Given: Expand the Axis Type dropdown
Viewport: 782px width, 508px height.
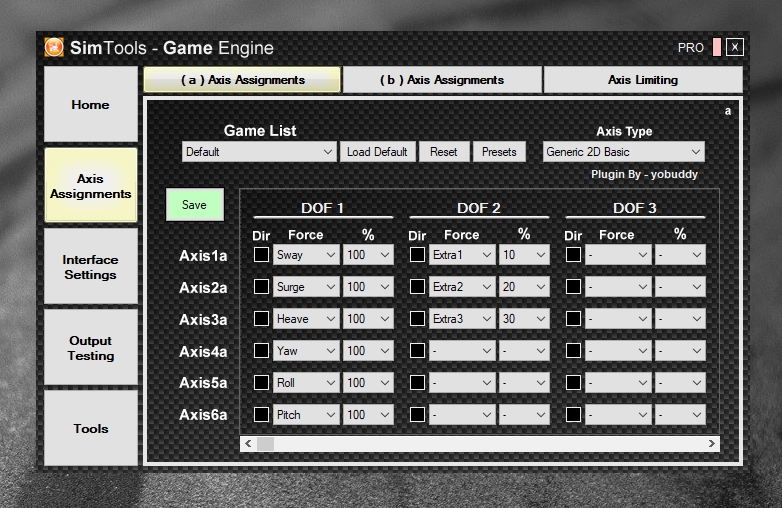Looking at the screenshot, I should point(623,152).
